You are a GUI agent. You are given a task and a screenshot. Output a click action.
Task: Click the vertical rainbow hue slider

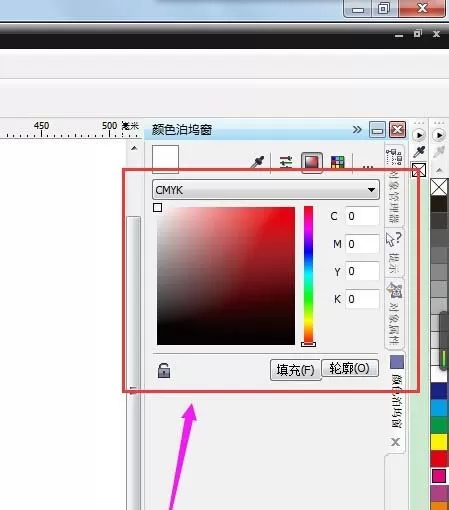pyautogui.click(x=308, y=275)
